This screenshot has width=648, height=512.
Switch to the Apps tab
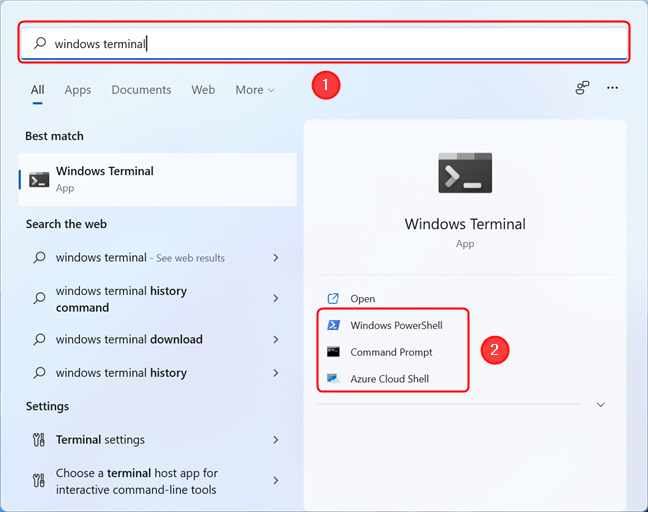coord(78,90)
